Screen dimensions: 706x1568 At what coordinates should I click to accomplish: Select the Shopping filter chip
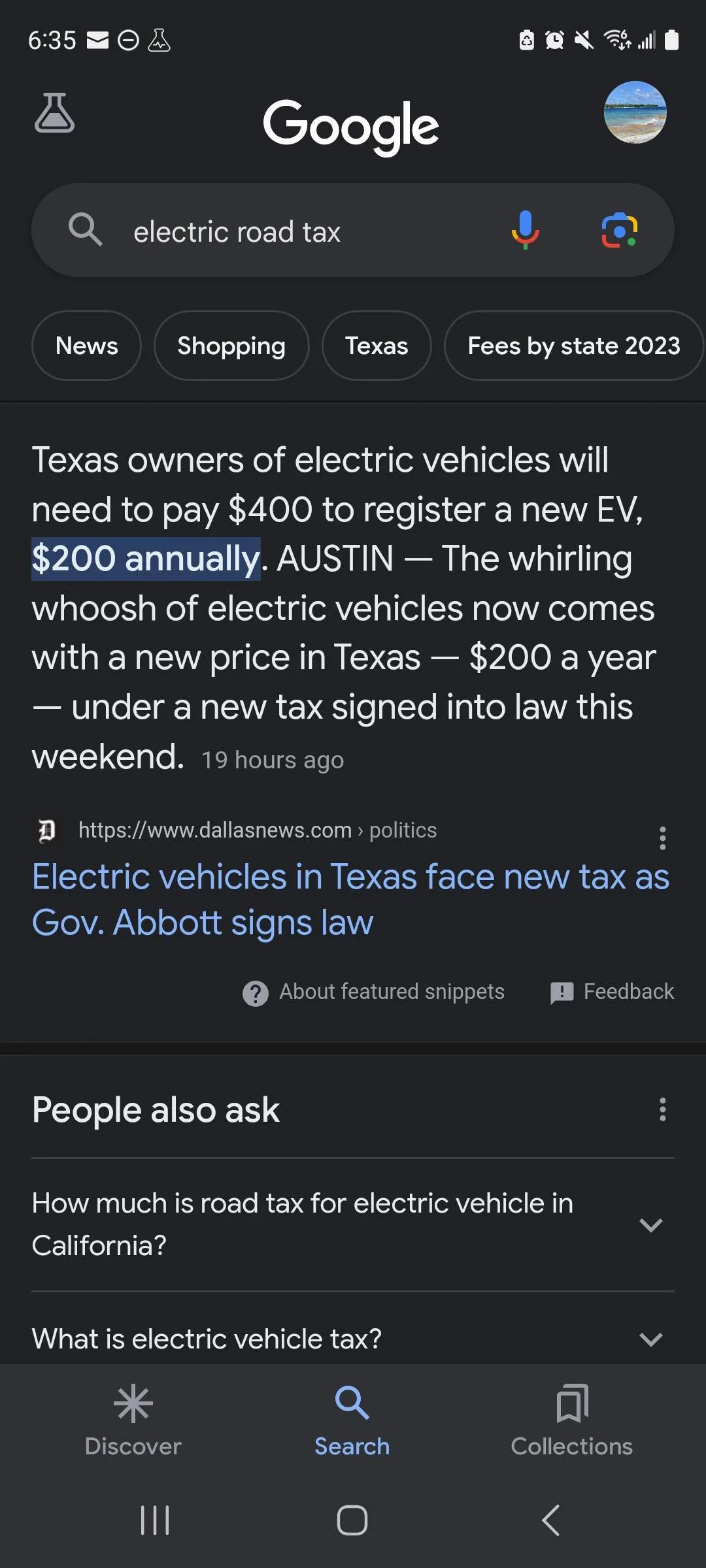pos(231,346)
